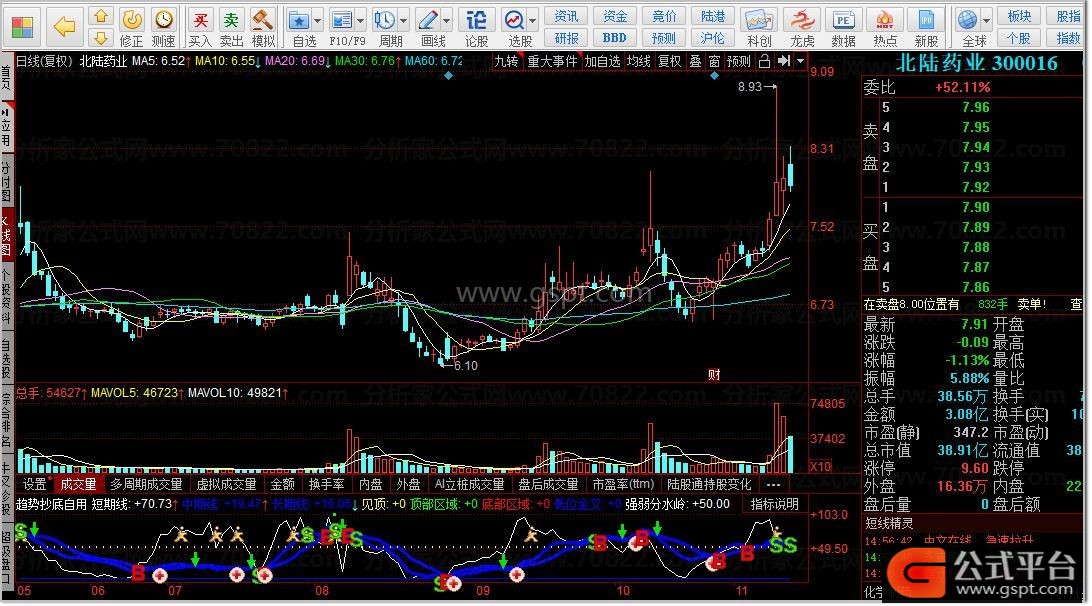Open the 模拟 gavel simulation icon
The image size is (1092, 606).
point(263,20)
